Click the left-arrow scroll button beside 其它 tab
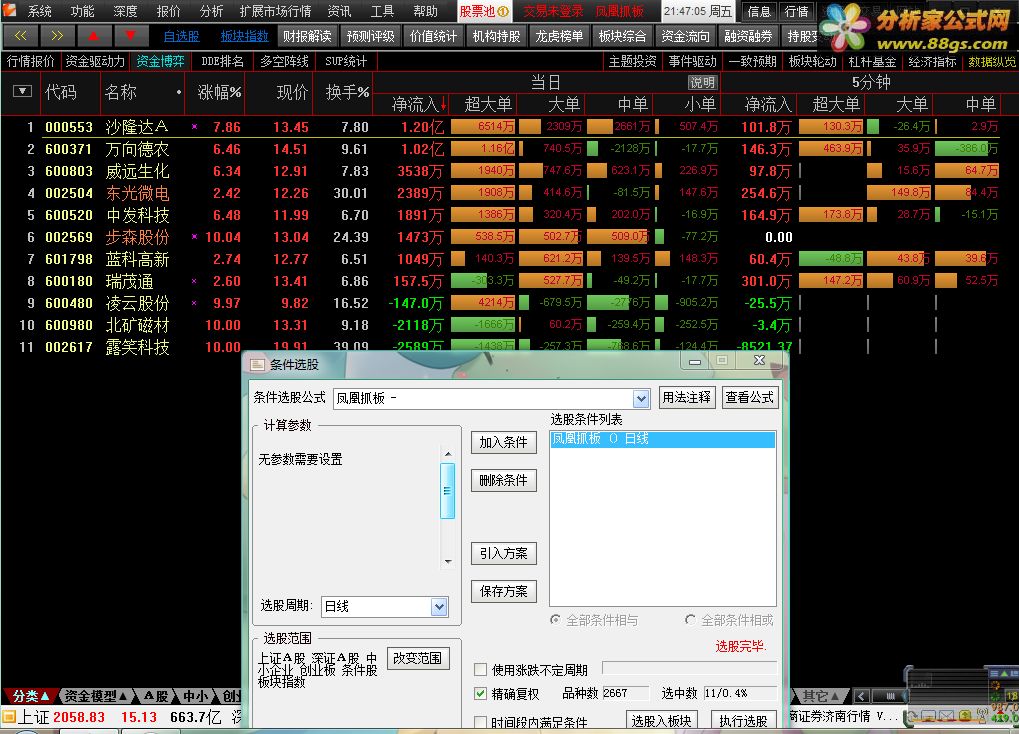The height and width of the screenshot is (734, 1019). pyautogui.click(x=861, y=696)
